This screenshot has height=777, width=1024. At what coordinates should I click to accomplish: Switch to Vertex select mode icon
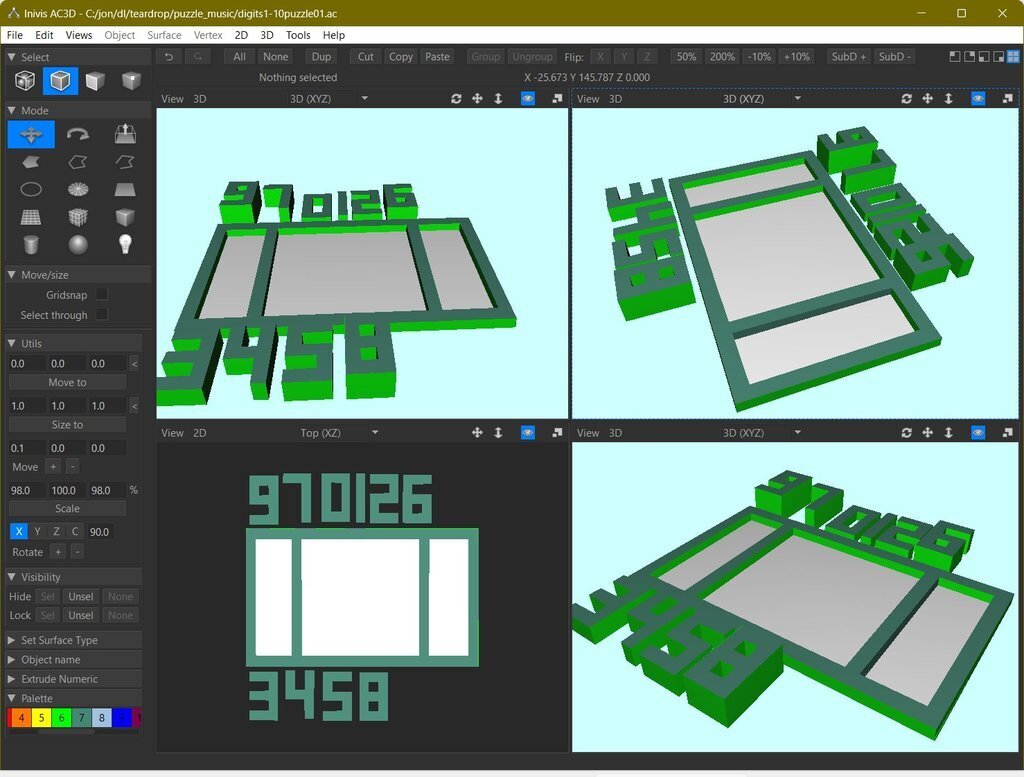(130, 81)
